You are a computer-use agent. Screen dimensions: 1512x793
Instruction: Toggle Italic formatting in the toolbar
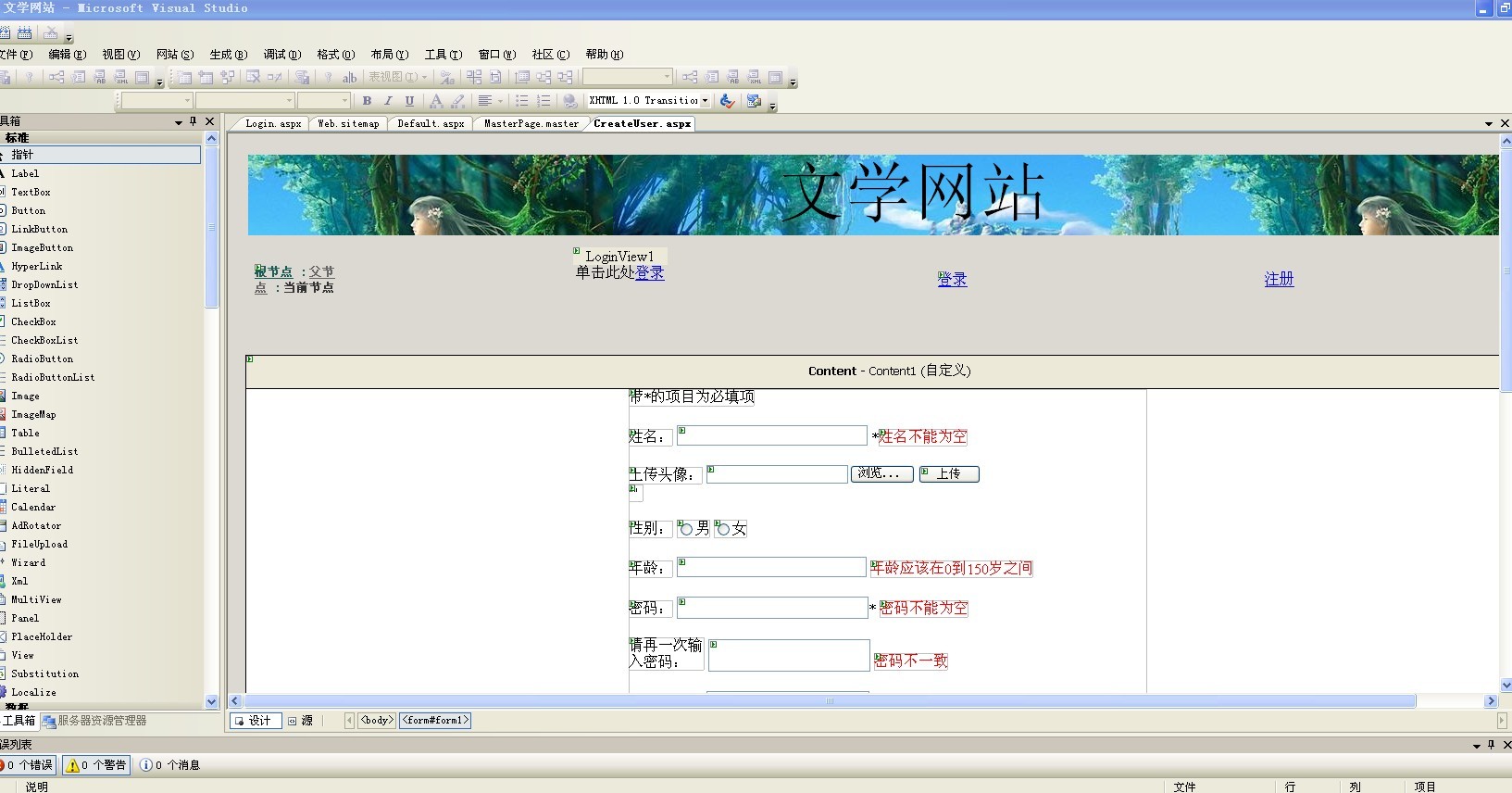[388, 101]
